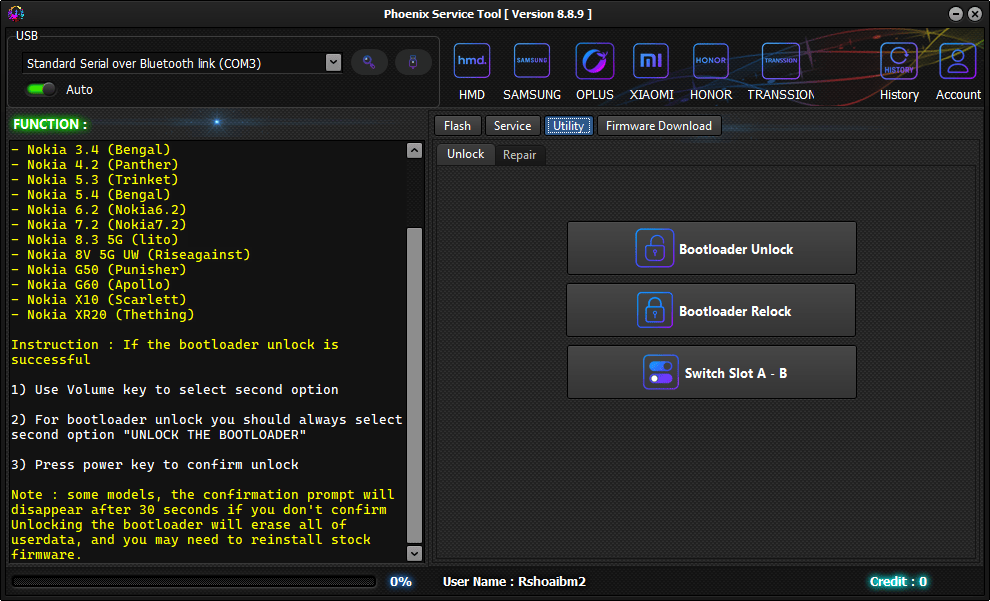Open the History panel
The height and width of the screenshot is (601, 990).
(899, 61)
